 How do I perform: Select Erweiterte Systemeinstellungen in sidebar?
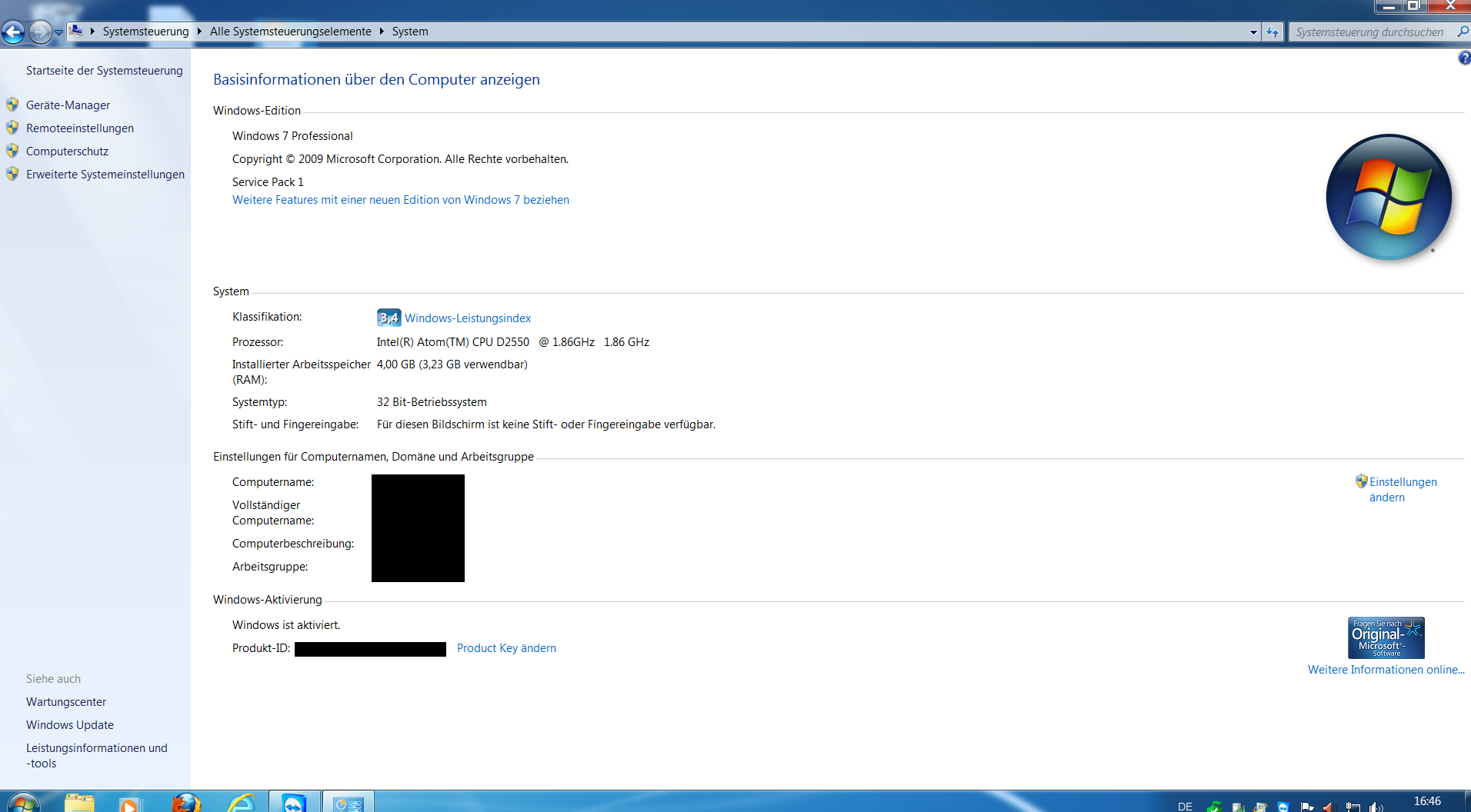coord(105,175)
